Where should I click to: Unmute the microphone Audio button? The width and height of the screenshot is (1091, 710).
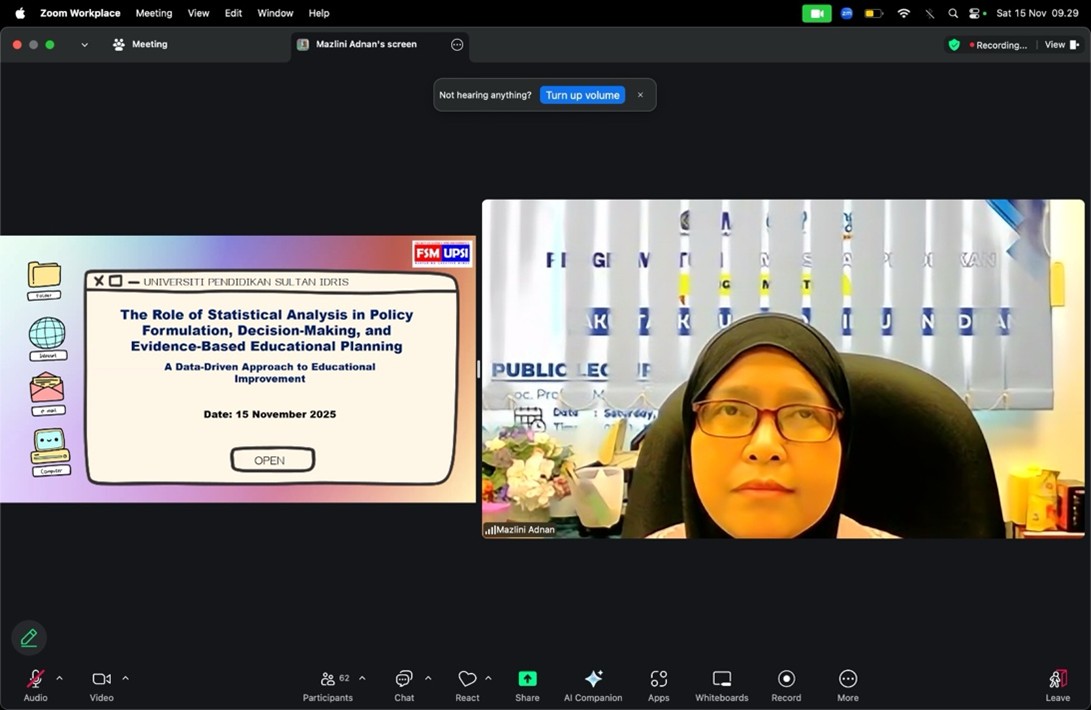click(x=35, y=685)
